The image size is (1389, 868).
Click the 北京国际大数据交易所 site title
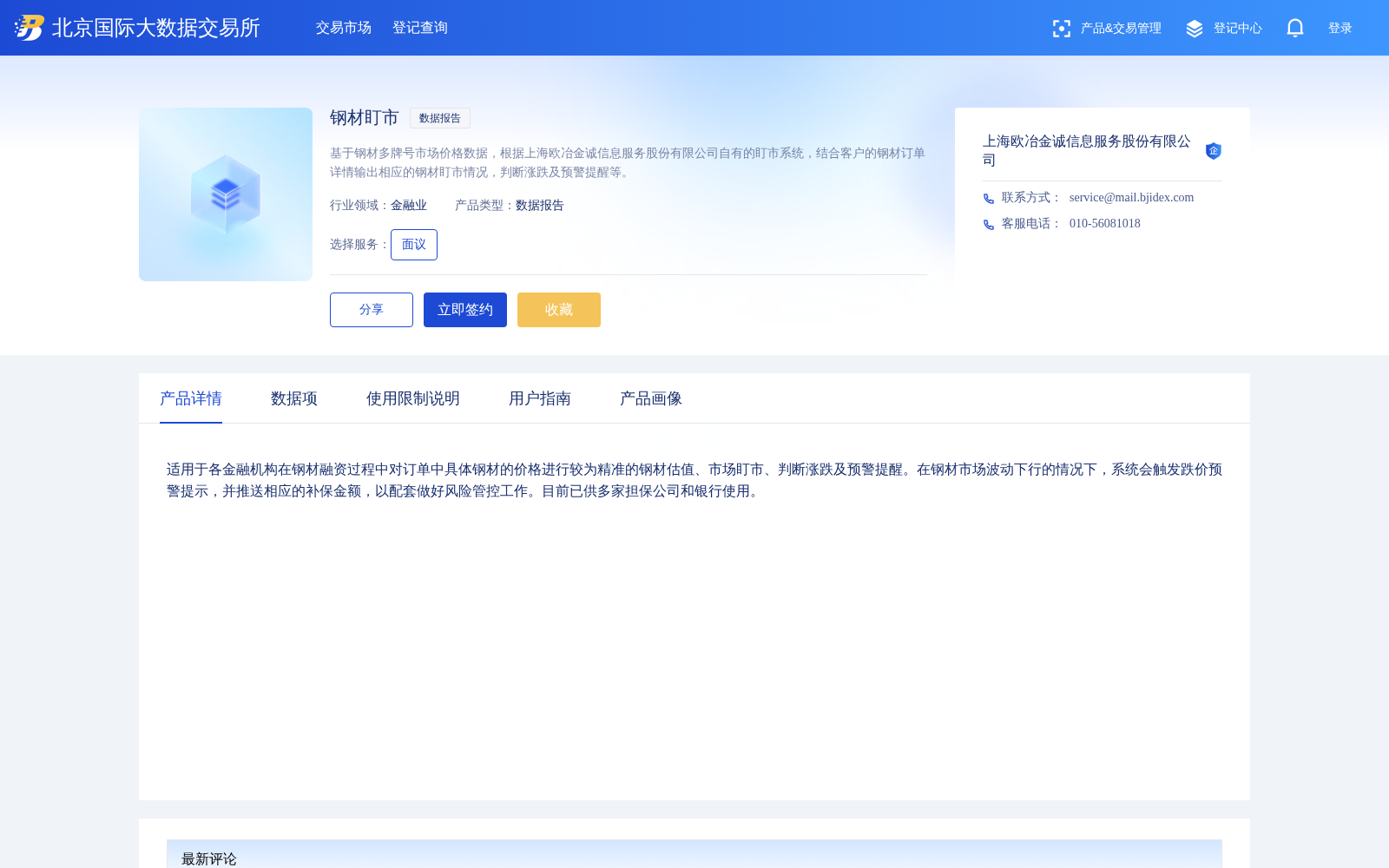[x=156, y=28]
